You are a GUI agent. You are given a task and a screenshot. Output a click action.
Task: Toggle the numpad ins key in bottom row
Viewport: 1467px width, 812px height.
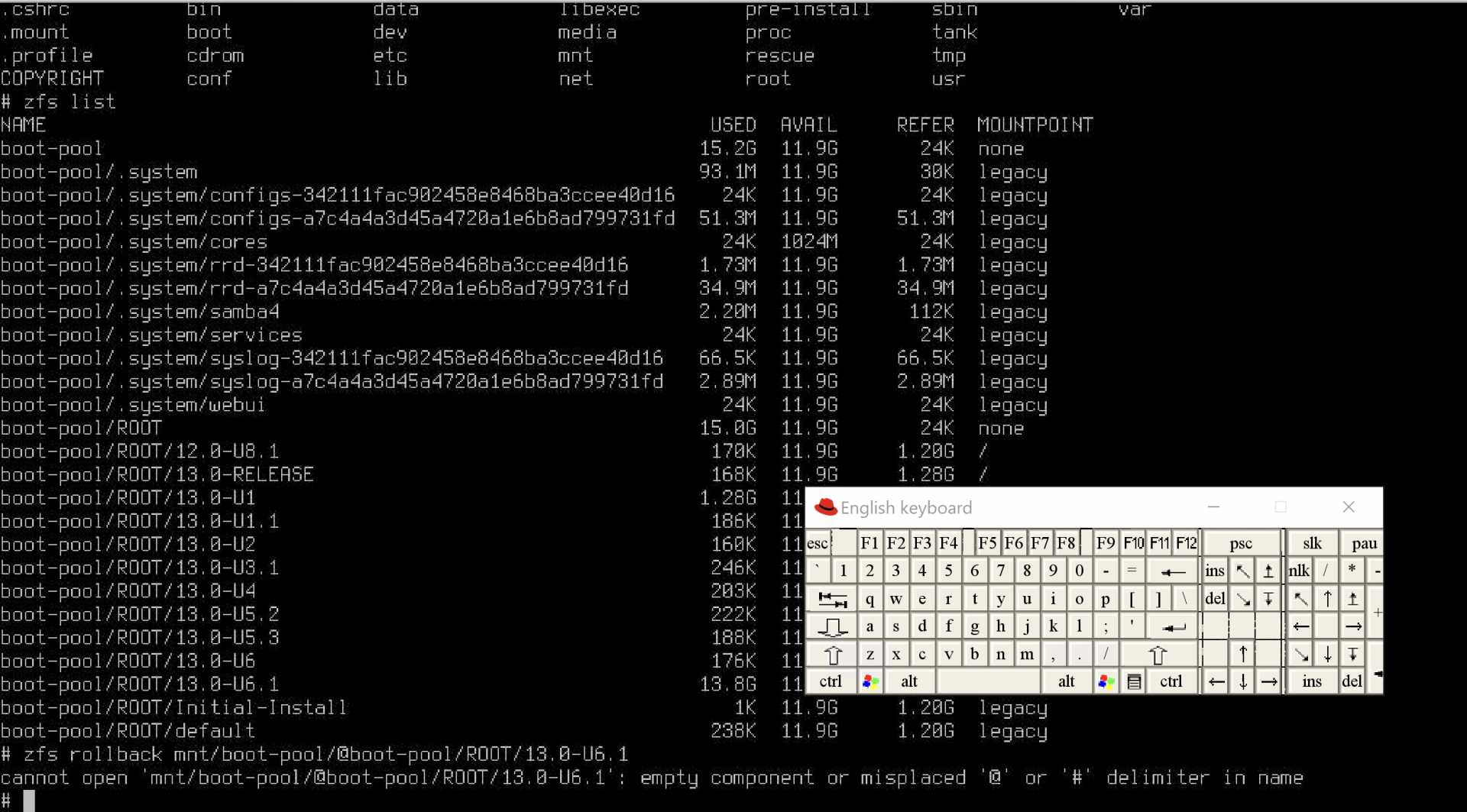click(1312, 681)
